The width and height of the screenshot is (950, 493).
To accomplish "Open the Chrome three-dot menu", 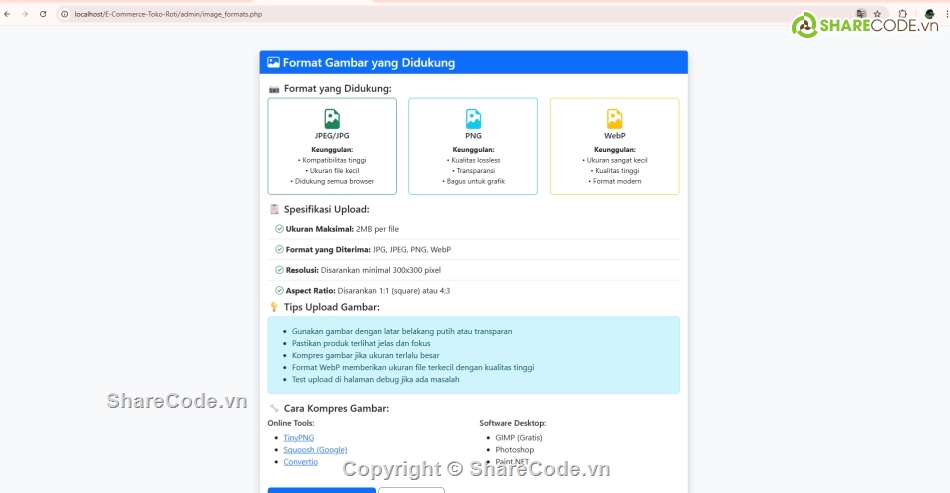I will [941, 14].
